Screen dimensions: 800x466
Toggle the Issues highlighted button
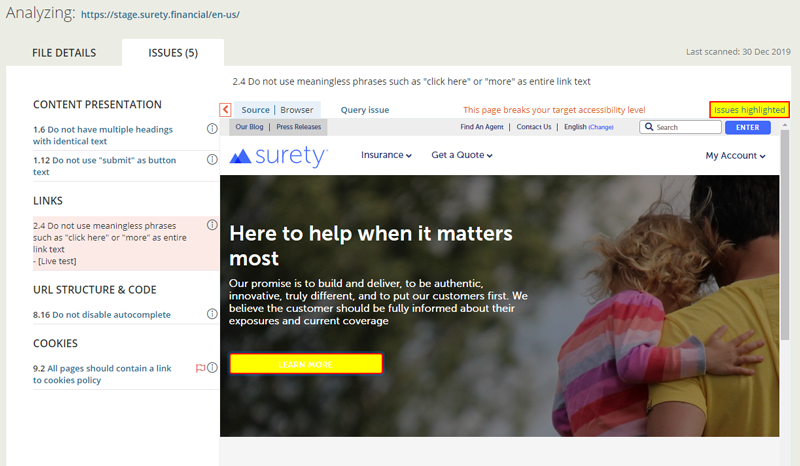coord(749,110)
